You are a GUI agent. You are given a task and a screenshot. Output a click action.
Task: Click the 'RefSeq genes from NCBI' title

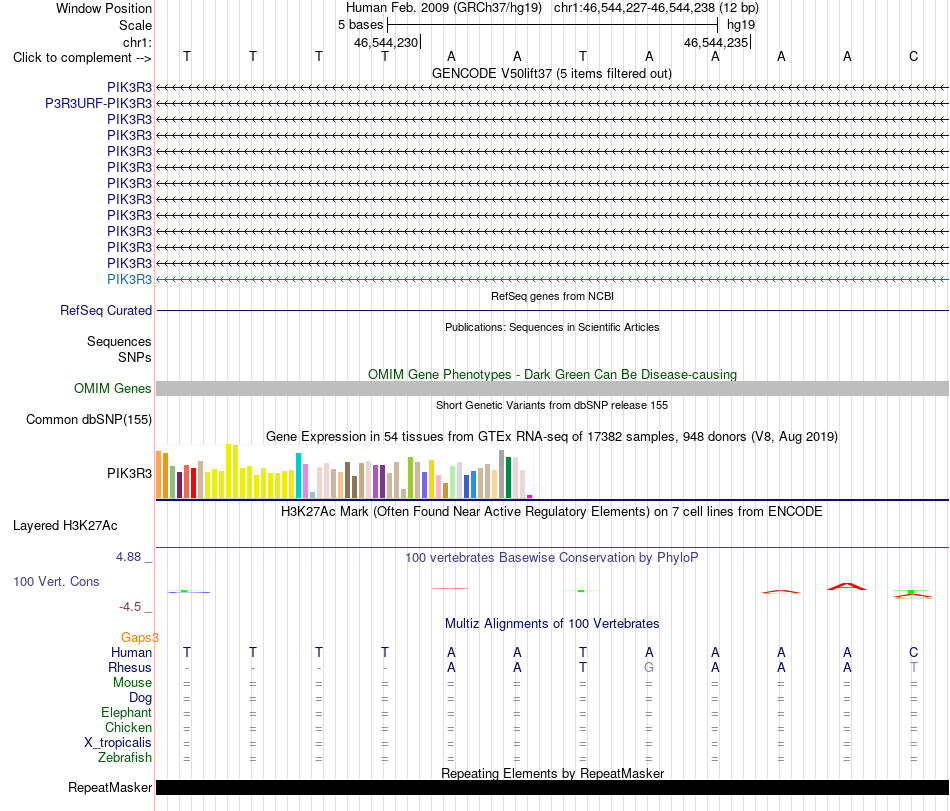[552, 296]
